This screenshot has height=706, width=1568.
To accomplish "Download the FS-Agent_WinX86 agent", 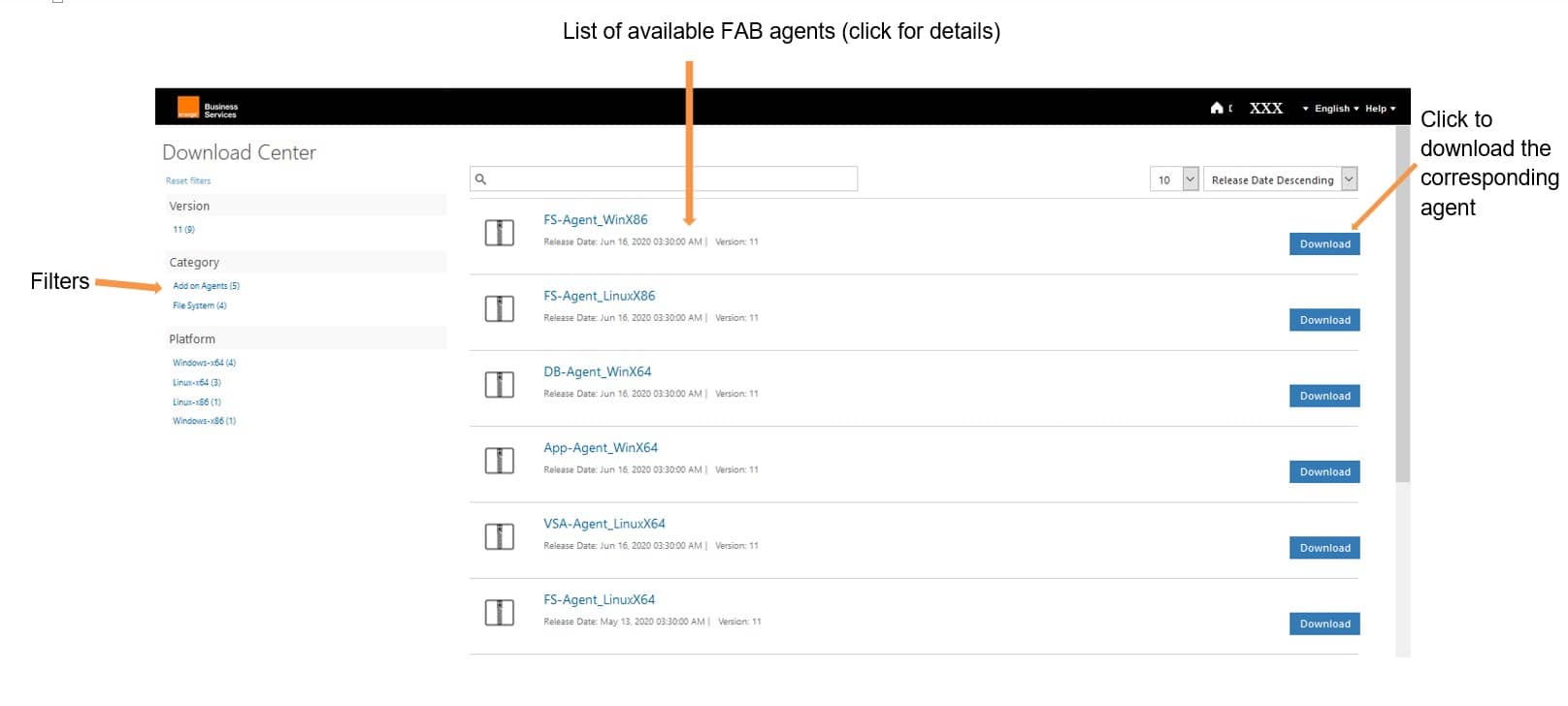I will (1324, 244).
